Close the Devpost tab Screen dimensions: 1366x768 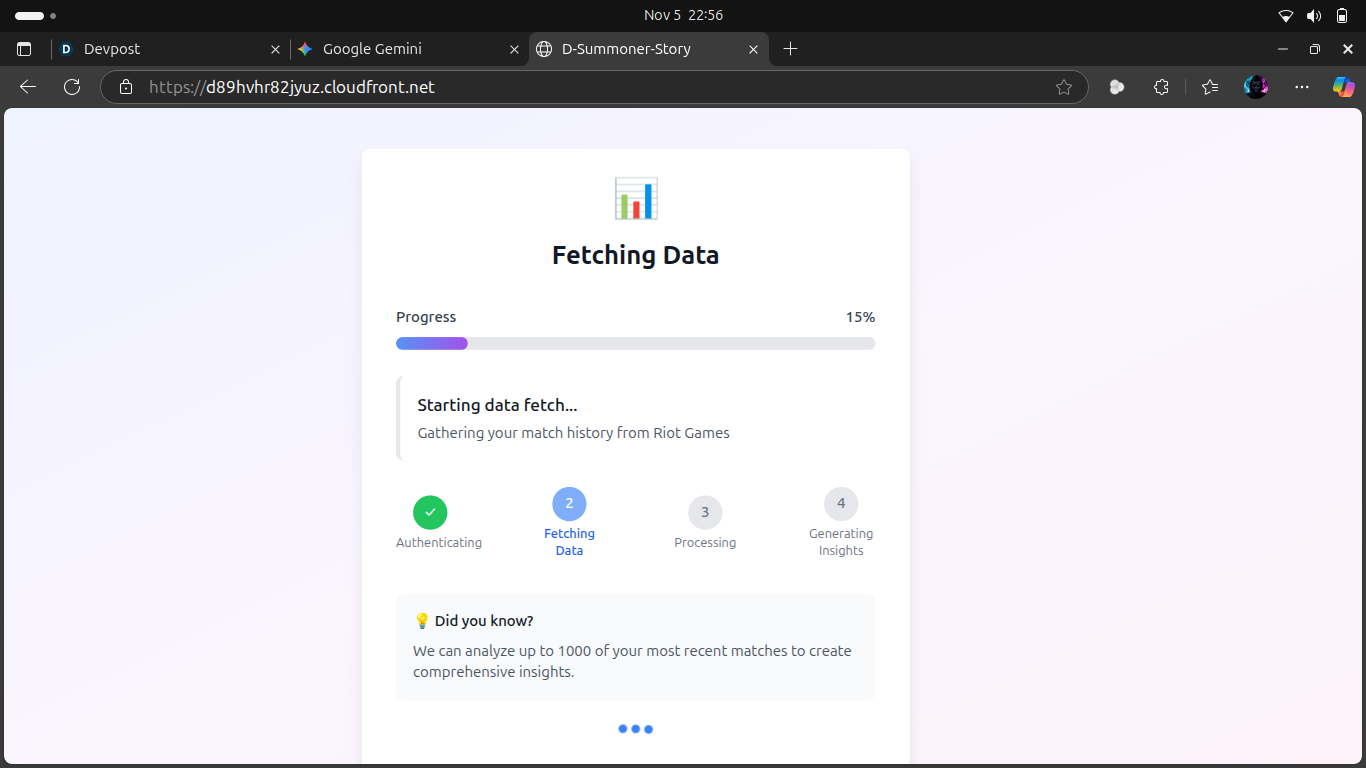(x=276, y=49)
